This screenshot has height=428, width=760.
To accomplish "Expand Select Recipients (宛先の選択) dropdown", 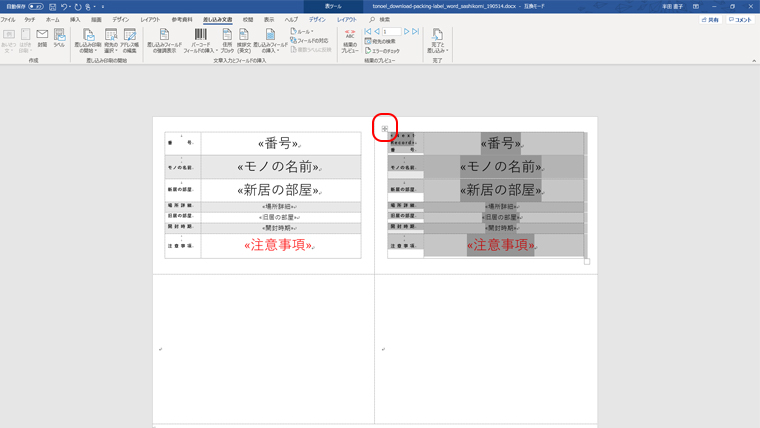I will [x=111, y=40].
